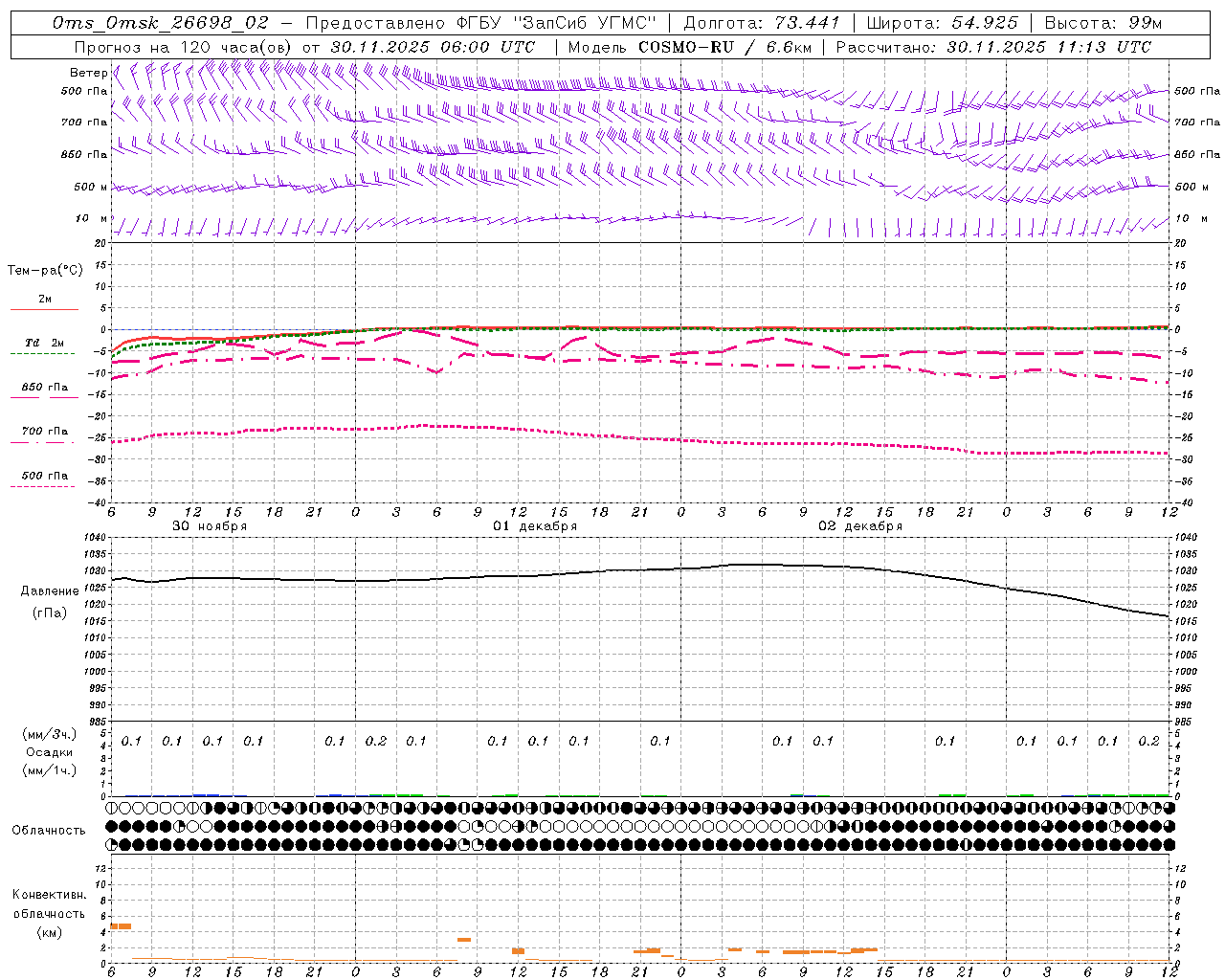Click the 500 гПа temperature legend entry
Screen dimensions: 1225x980
point(44,476)
